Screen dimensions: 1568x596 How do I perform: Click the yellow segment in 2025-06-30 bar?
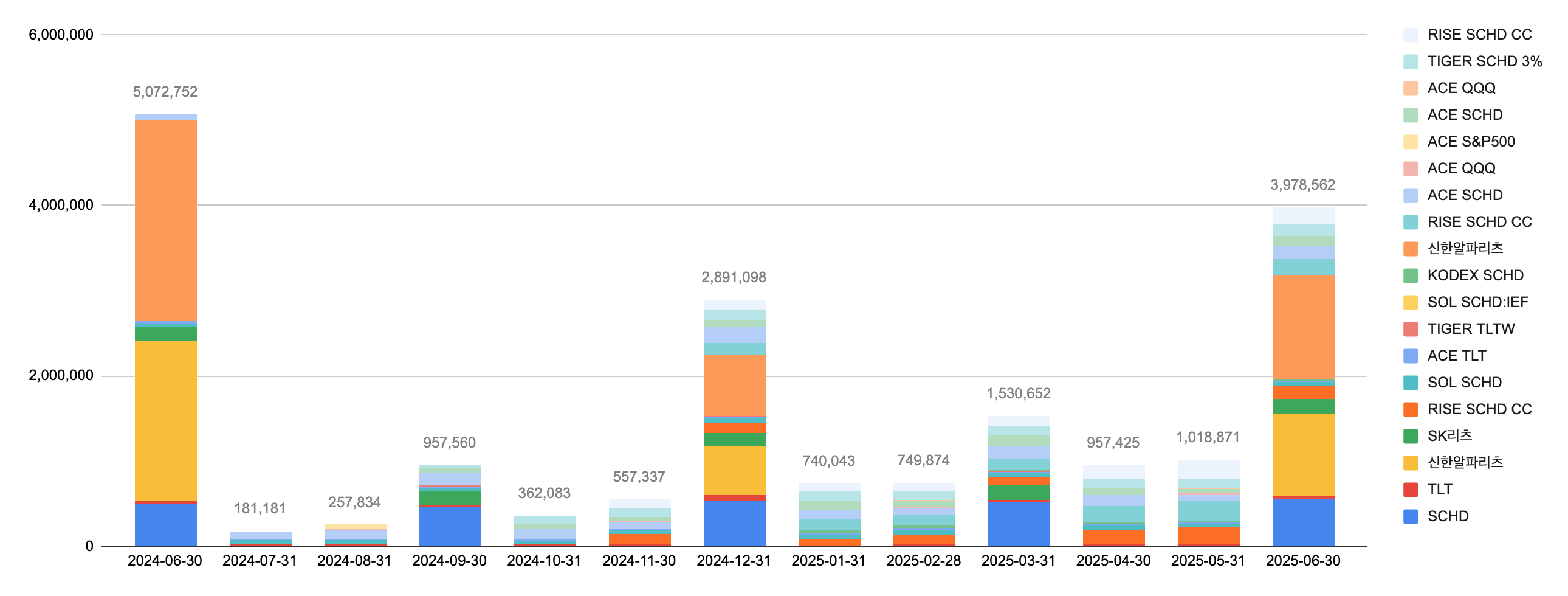[x=1302, y=454]
